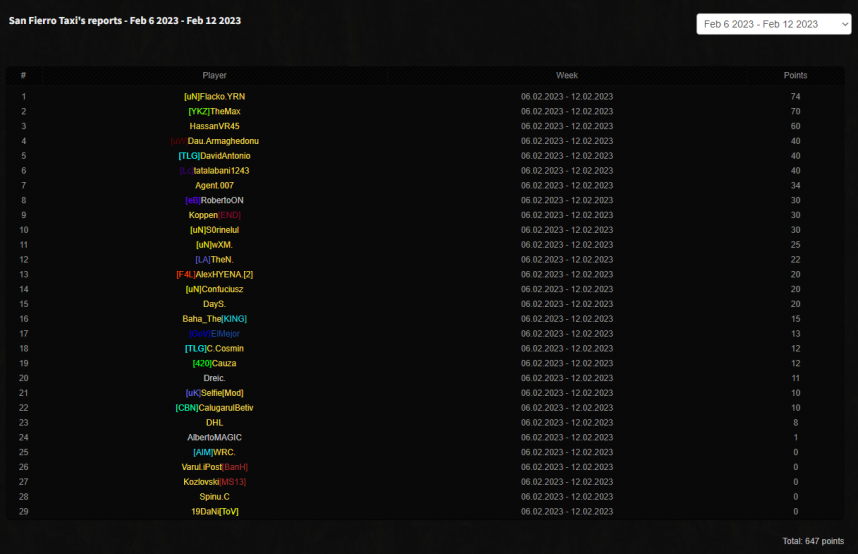Select AlbertoMAGIC player entry
The height and width of the screenshot is (554, 858).
tap(214, 437)
